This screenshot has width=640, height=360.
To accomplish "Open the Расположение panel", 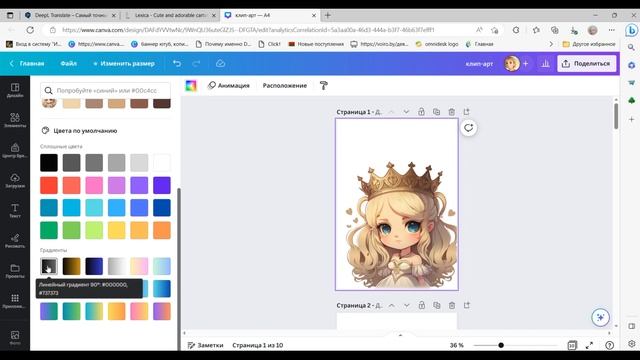I will point(284,85).
